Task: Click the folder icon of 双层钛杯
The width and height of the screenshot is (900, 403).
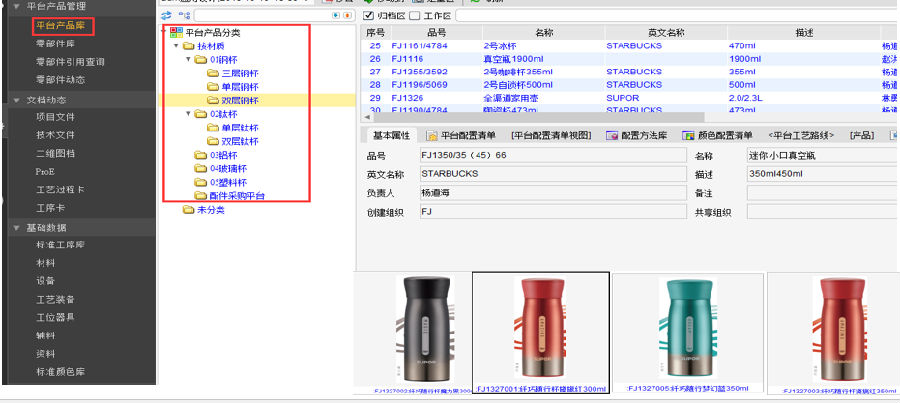Action: [213, 141]
